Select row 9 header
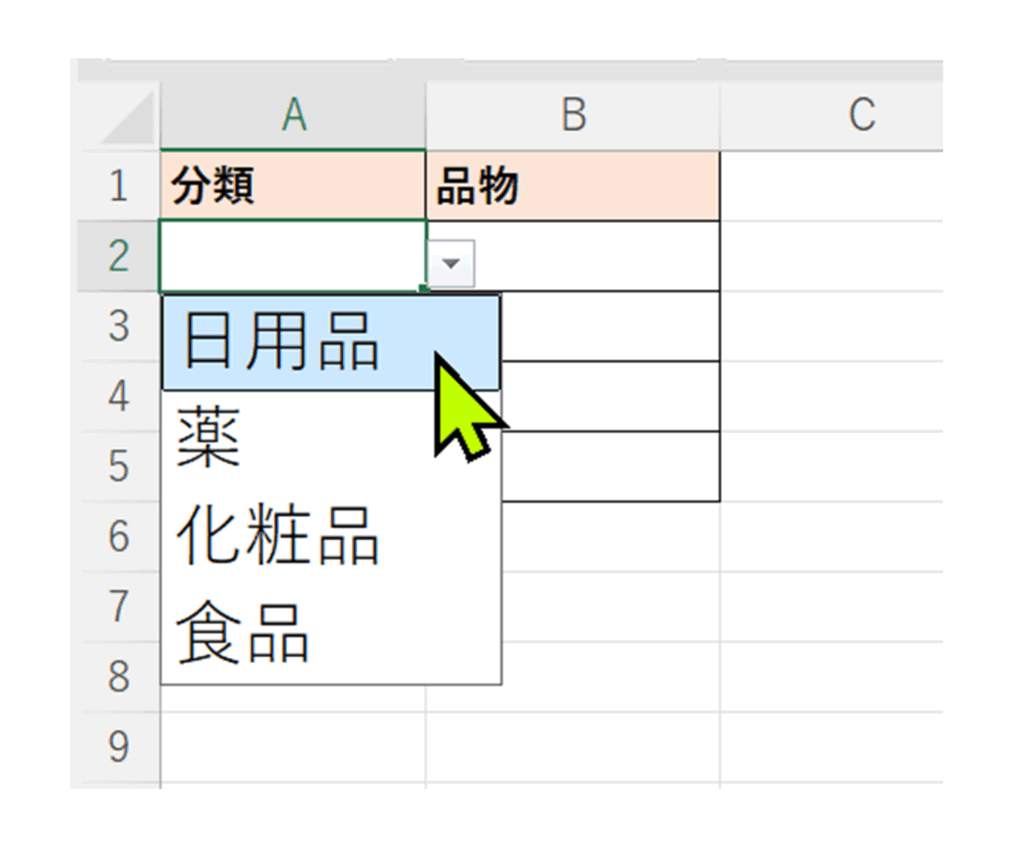1024x850 pixels. (118, 747)
